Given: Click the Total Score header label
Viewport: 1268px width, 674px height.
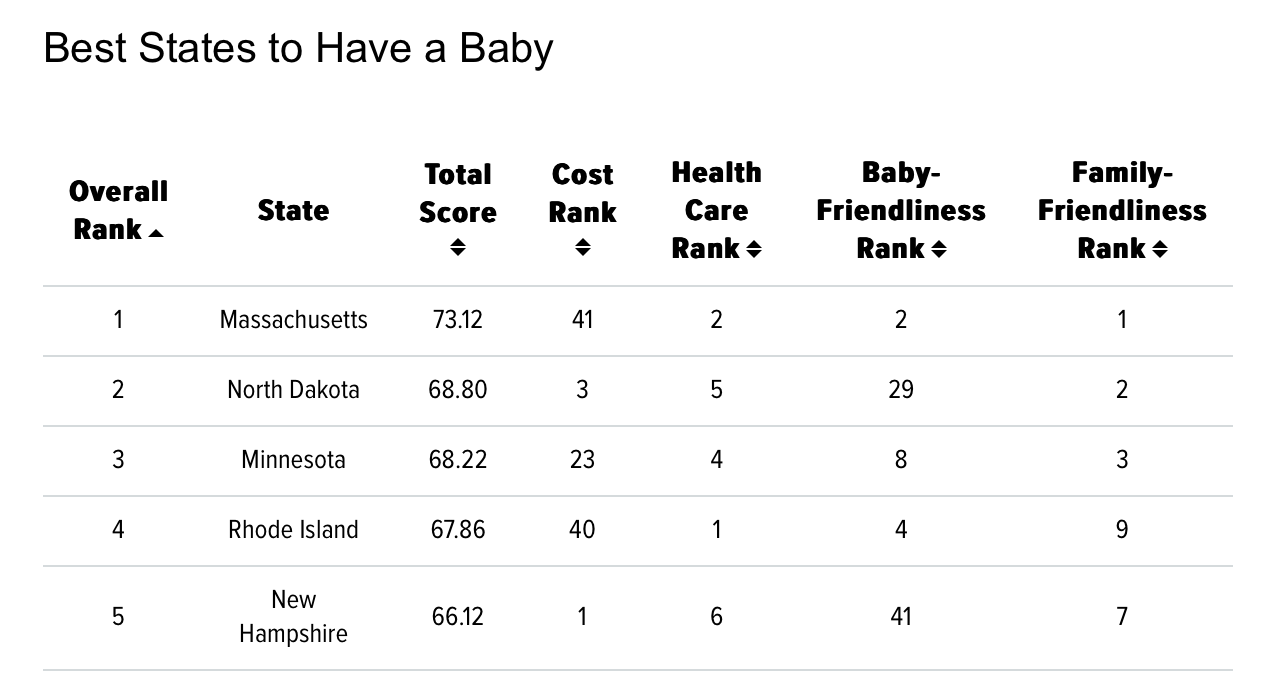Looking at the screenshot, I should [457, 193].
